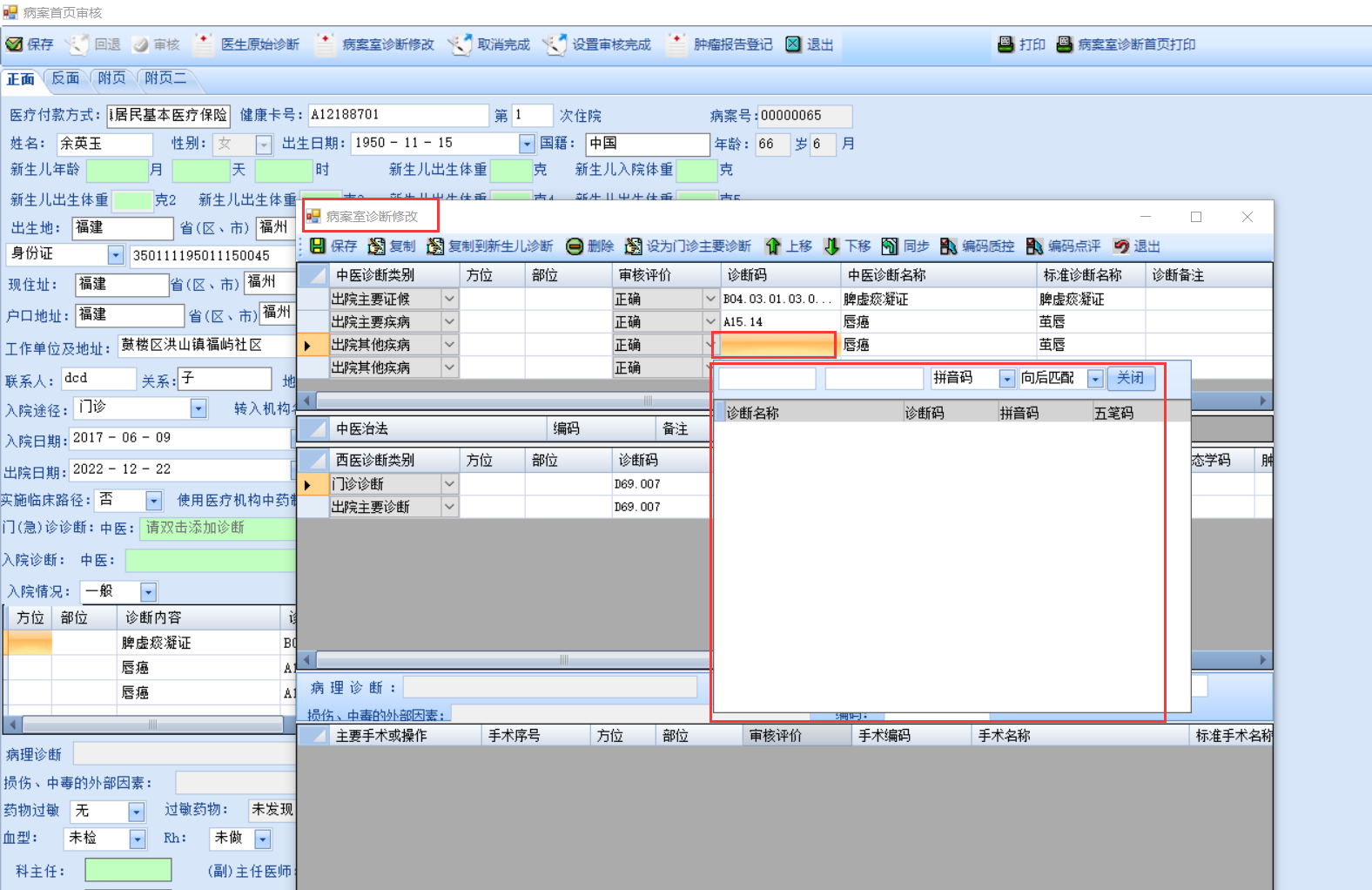Click 删除 in the diagnosis dialog toolbar
This screenshot has height=890, width=1372.
590,246
